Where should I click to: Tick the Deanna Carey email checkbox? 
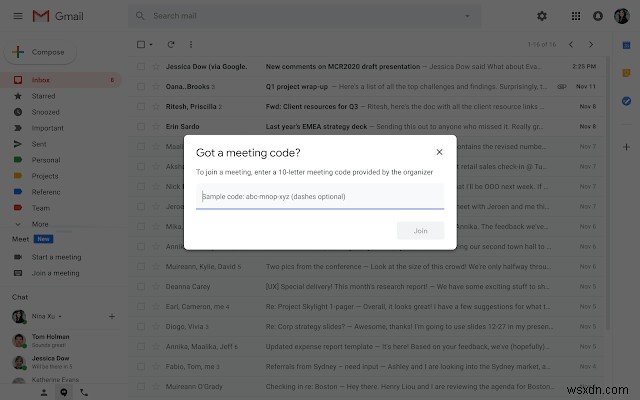point(141,287)
